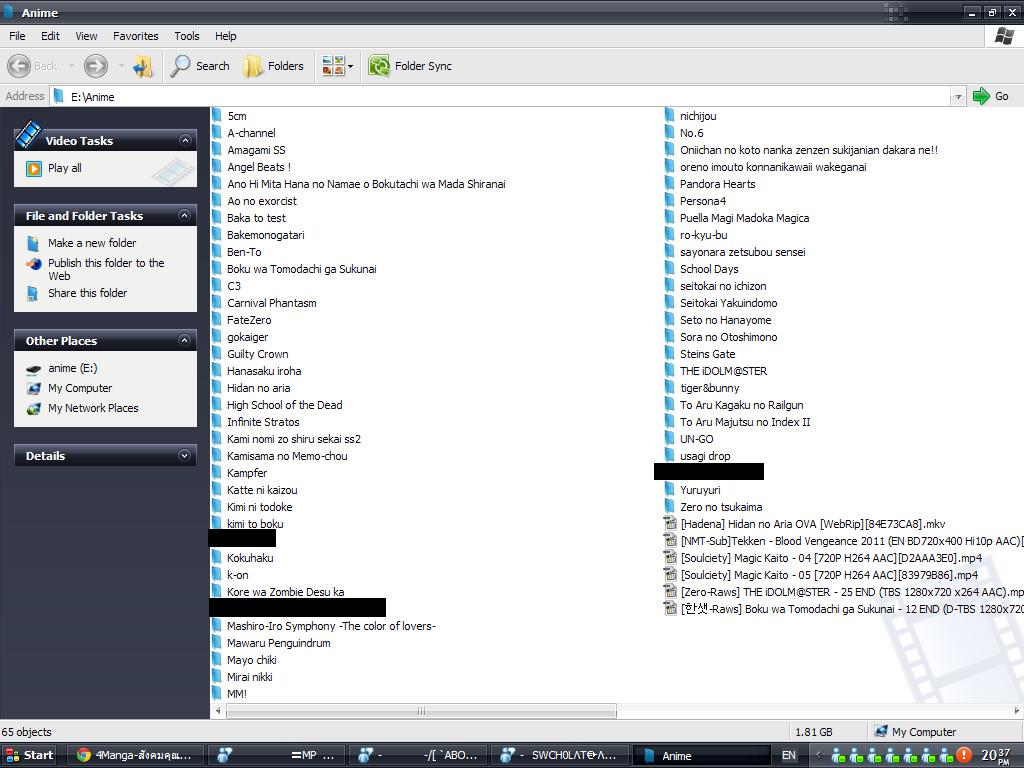Screen dimensions: 1024x768
Task: Open the Help menu
Action: [226, 36]
